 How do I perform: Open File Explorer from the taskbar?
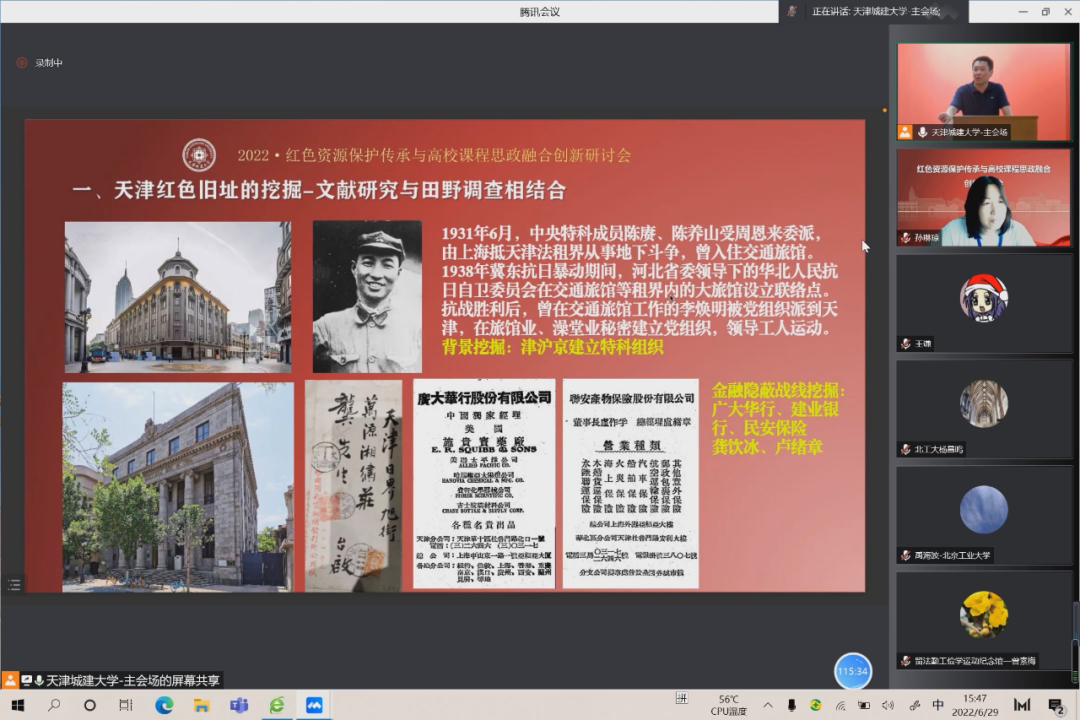pos(201,705)
